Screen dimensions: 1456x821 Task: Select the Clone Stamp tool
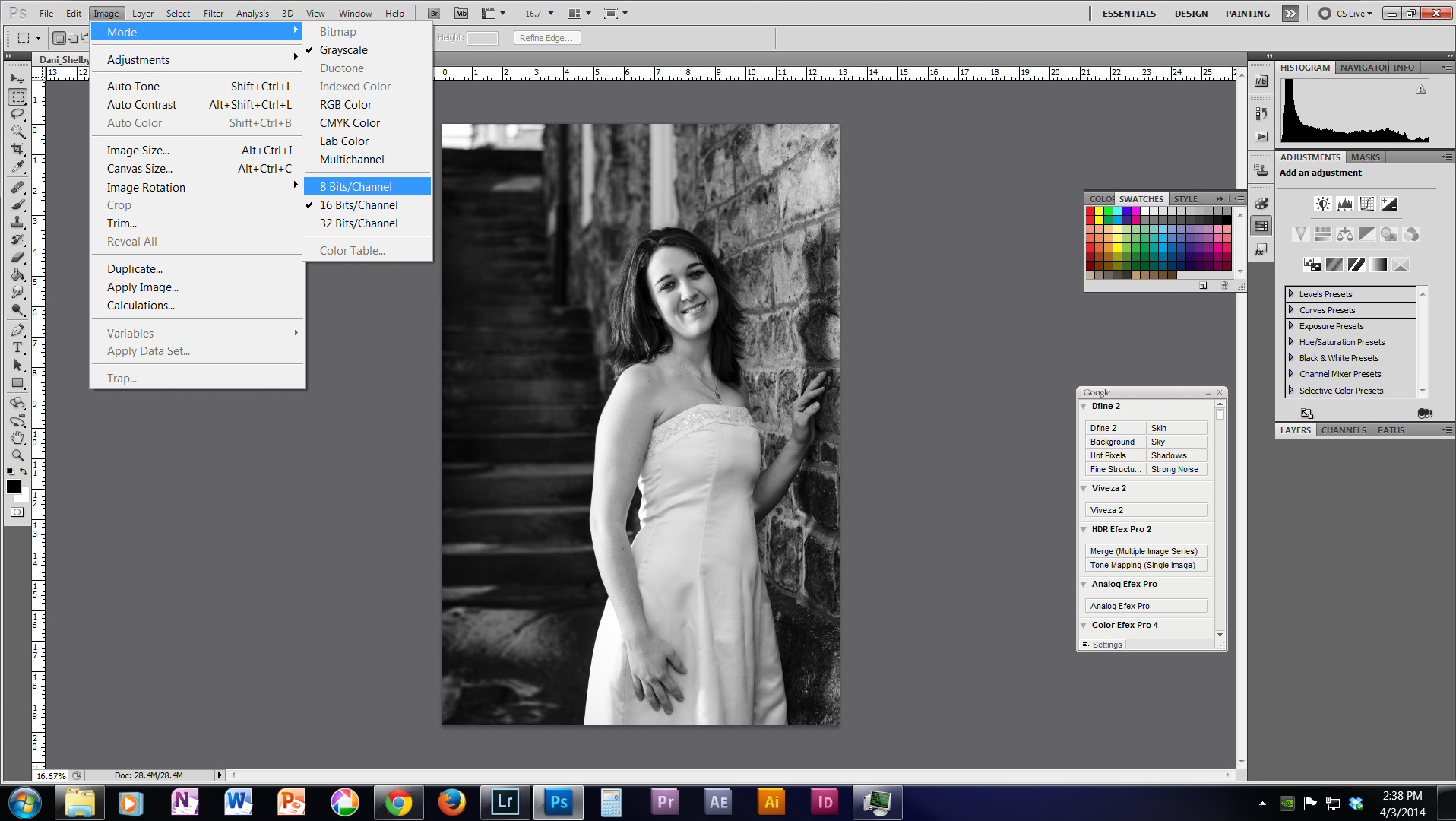pyautogui.click(x=17, y=222)
